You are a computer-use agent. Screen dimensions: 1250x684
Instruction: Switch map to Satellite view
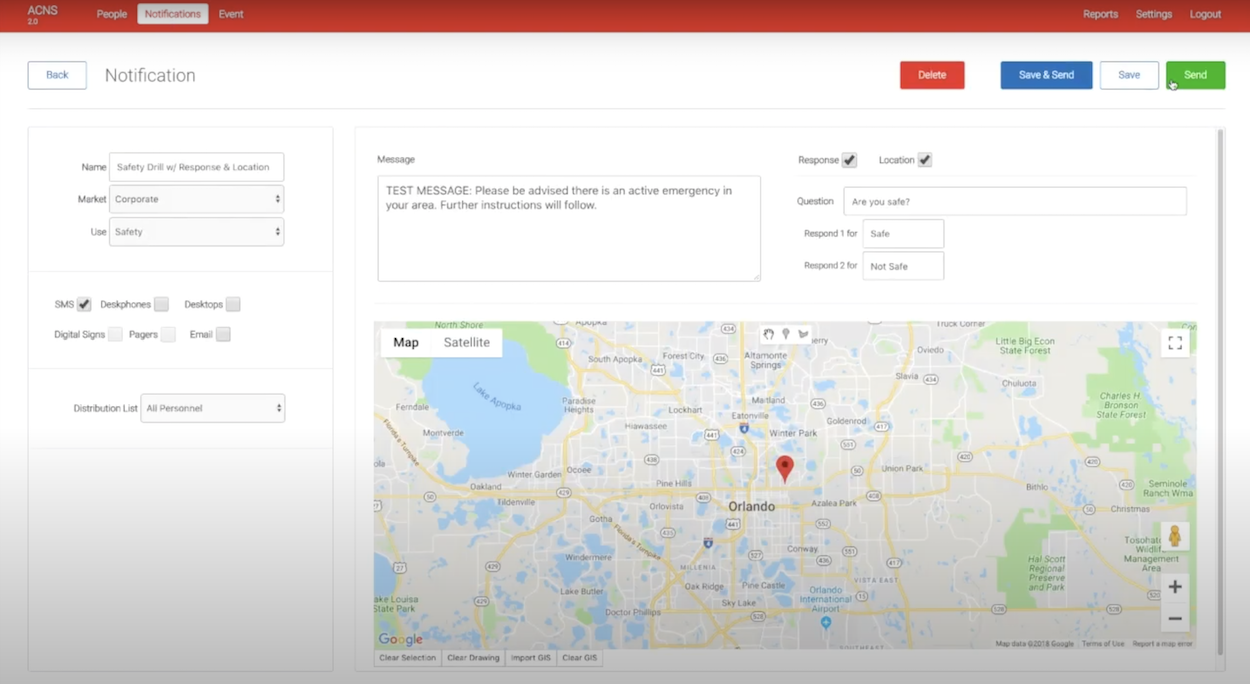pyautogui.click(x=467, y=342)
